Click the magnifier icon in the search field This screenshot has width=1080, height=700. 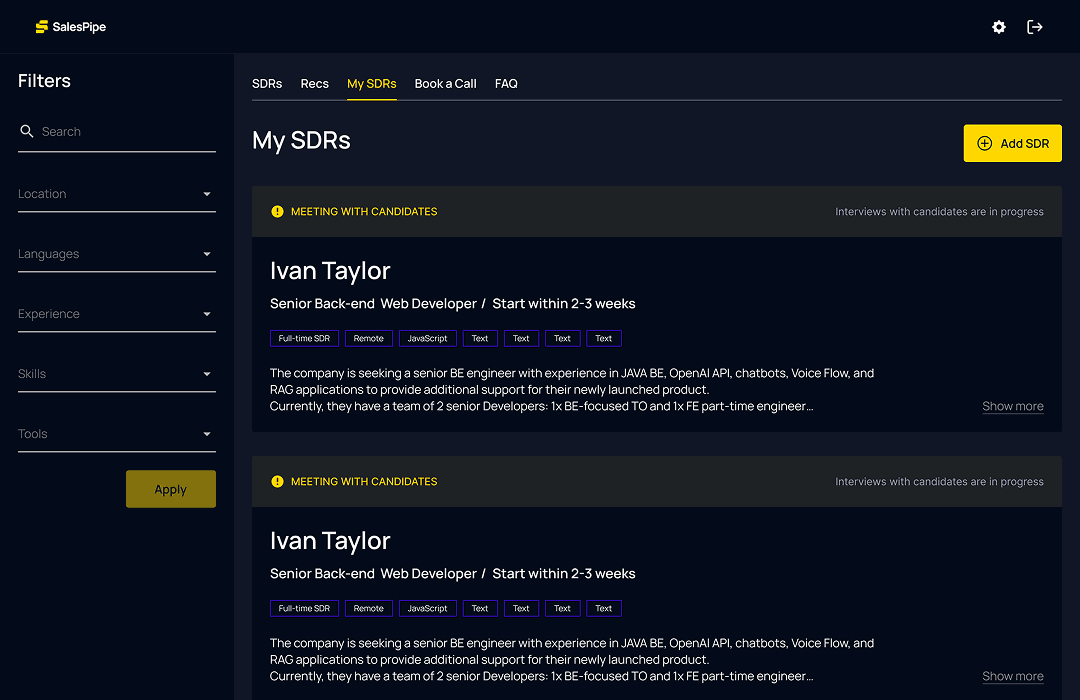point(26,131)
